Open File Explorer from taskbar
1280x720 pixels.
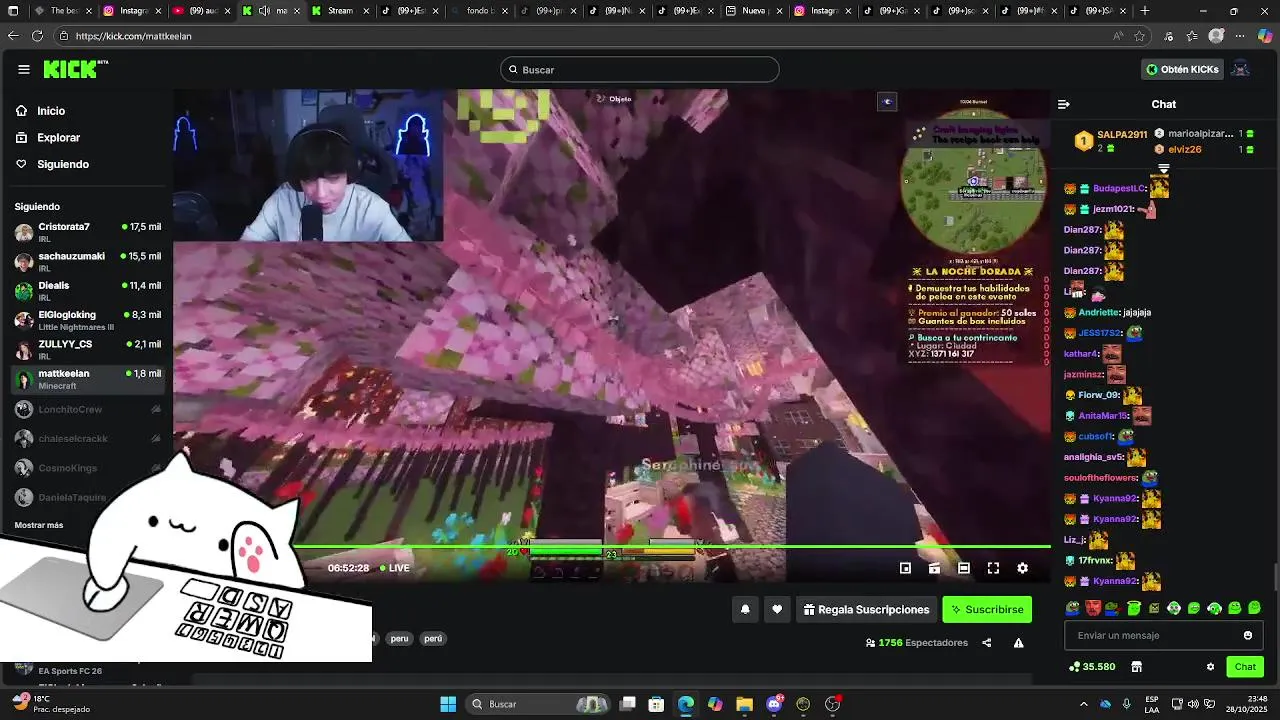pos(744,704)
